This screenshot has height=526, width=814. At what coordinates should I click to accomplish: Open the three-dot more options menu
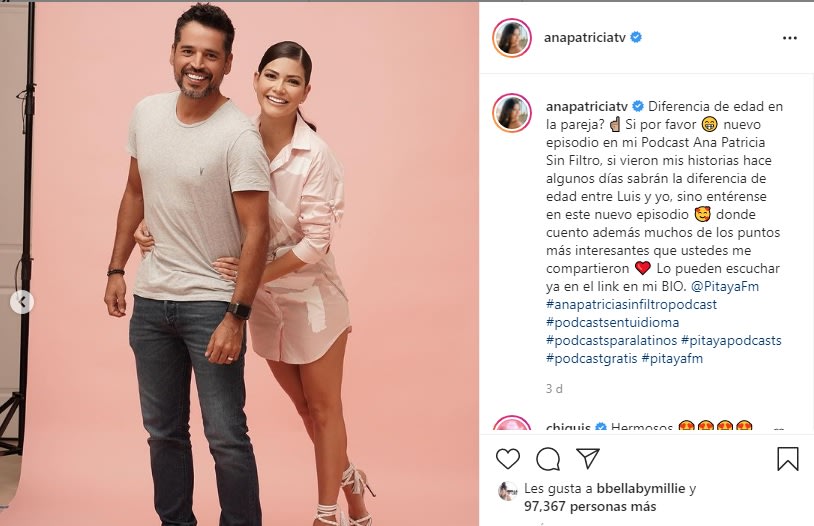tap(790, 38)
